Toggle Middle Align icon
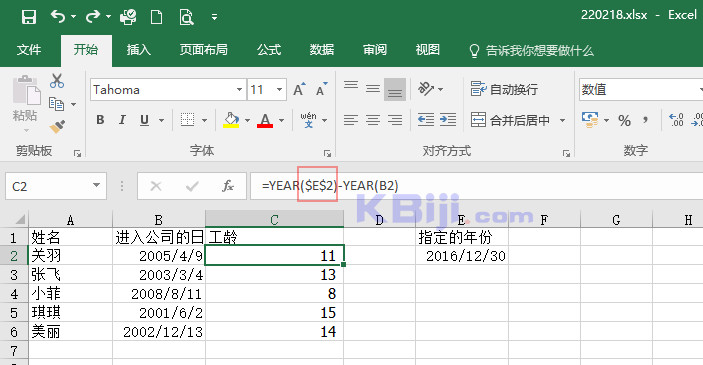The height and width of the screenshot is (365, 703). pos(373,89)
